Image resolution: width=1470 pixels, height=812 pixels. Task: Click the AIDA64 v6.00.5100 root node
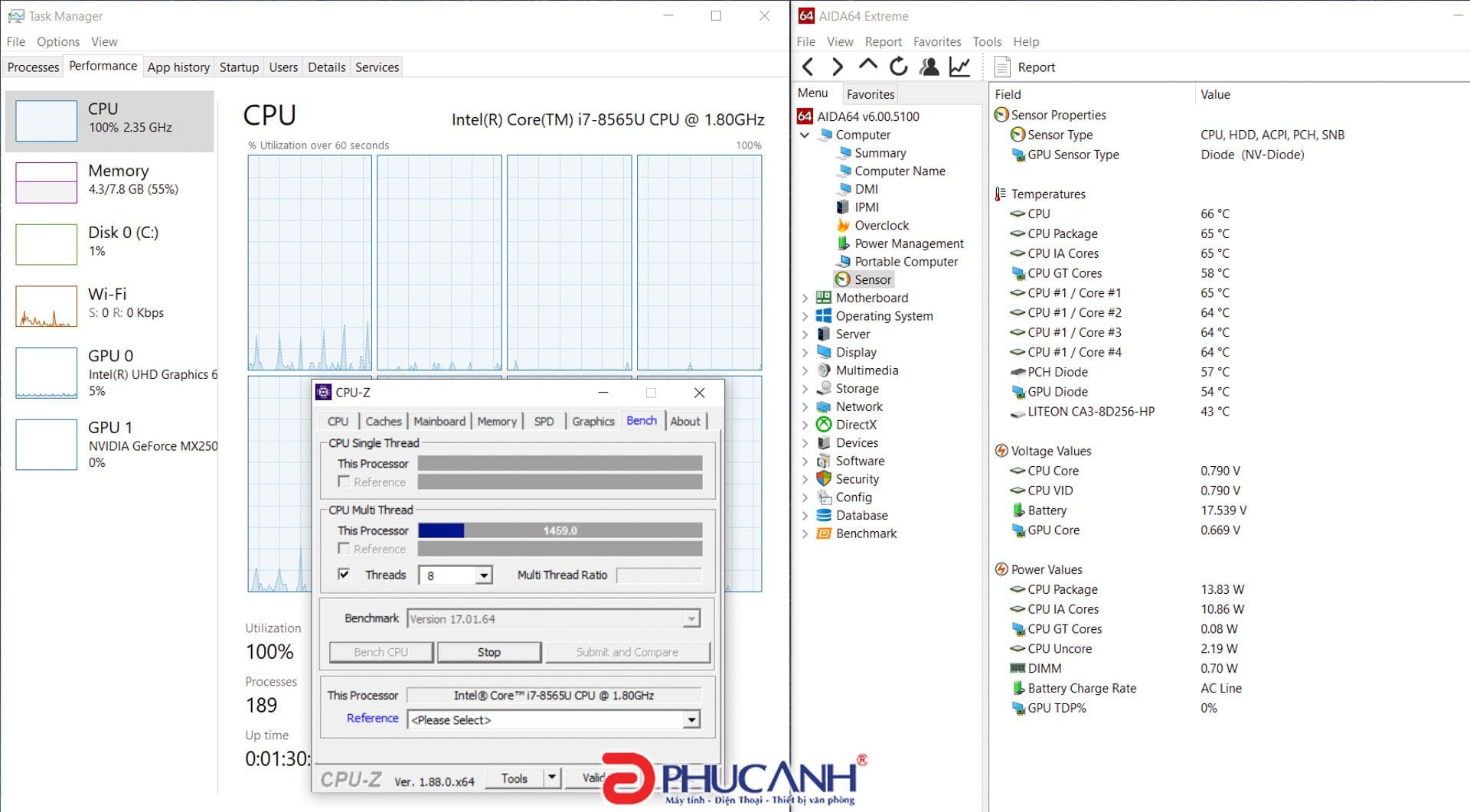tap(859, 116)
